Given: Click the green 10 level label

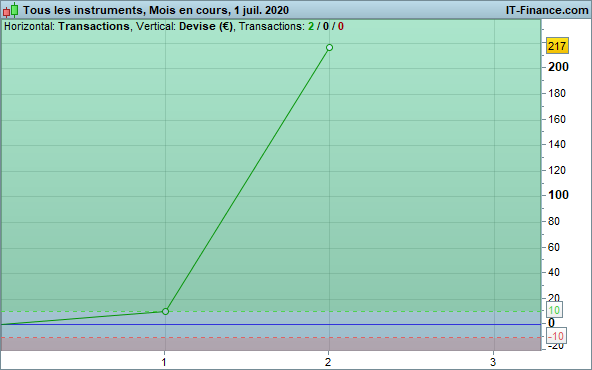Looking at the screenshot, I should (554, 310).
